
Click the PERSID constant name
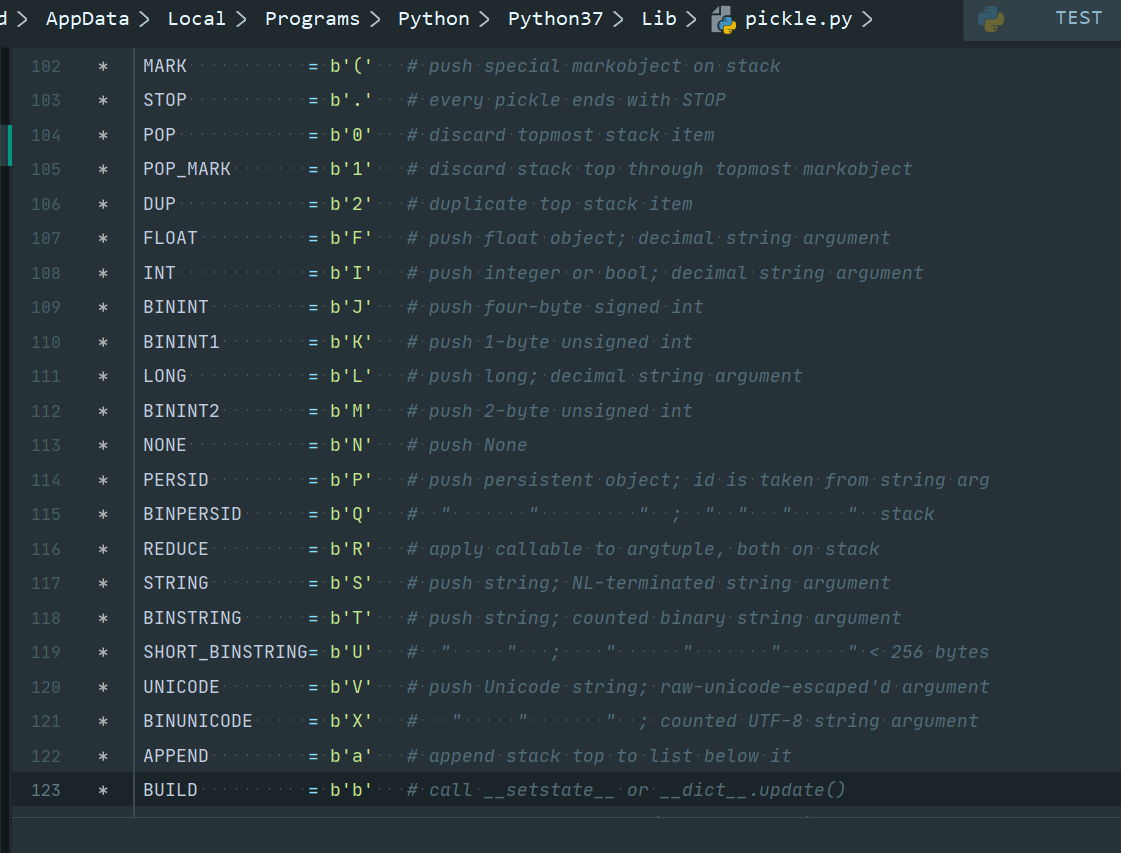pyautogui.click(x=176, y=480)
